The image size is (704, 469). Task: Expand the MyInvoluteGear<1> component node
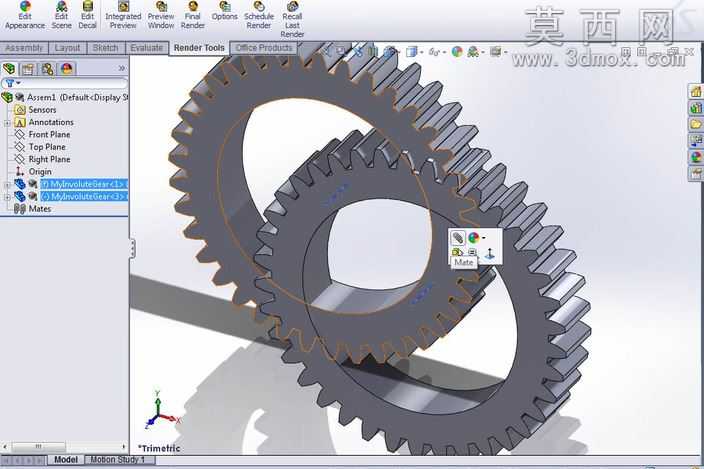pos(7,184)
